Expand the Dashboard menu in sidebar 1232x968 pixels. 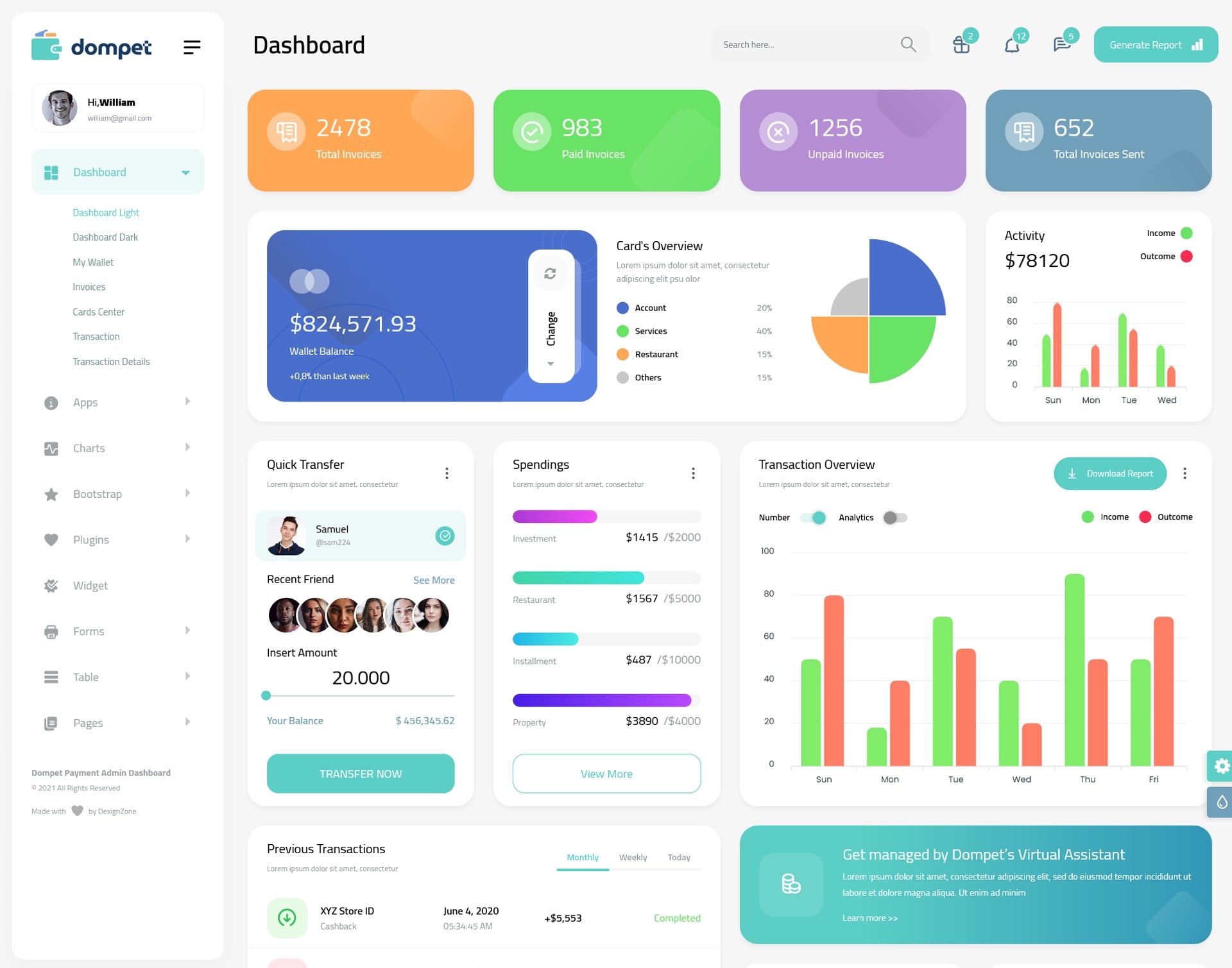183,172
